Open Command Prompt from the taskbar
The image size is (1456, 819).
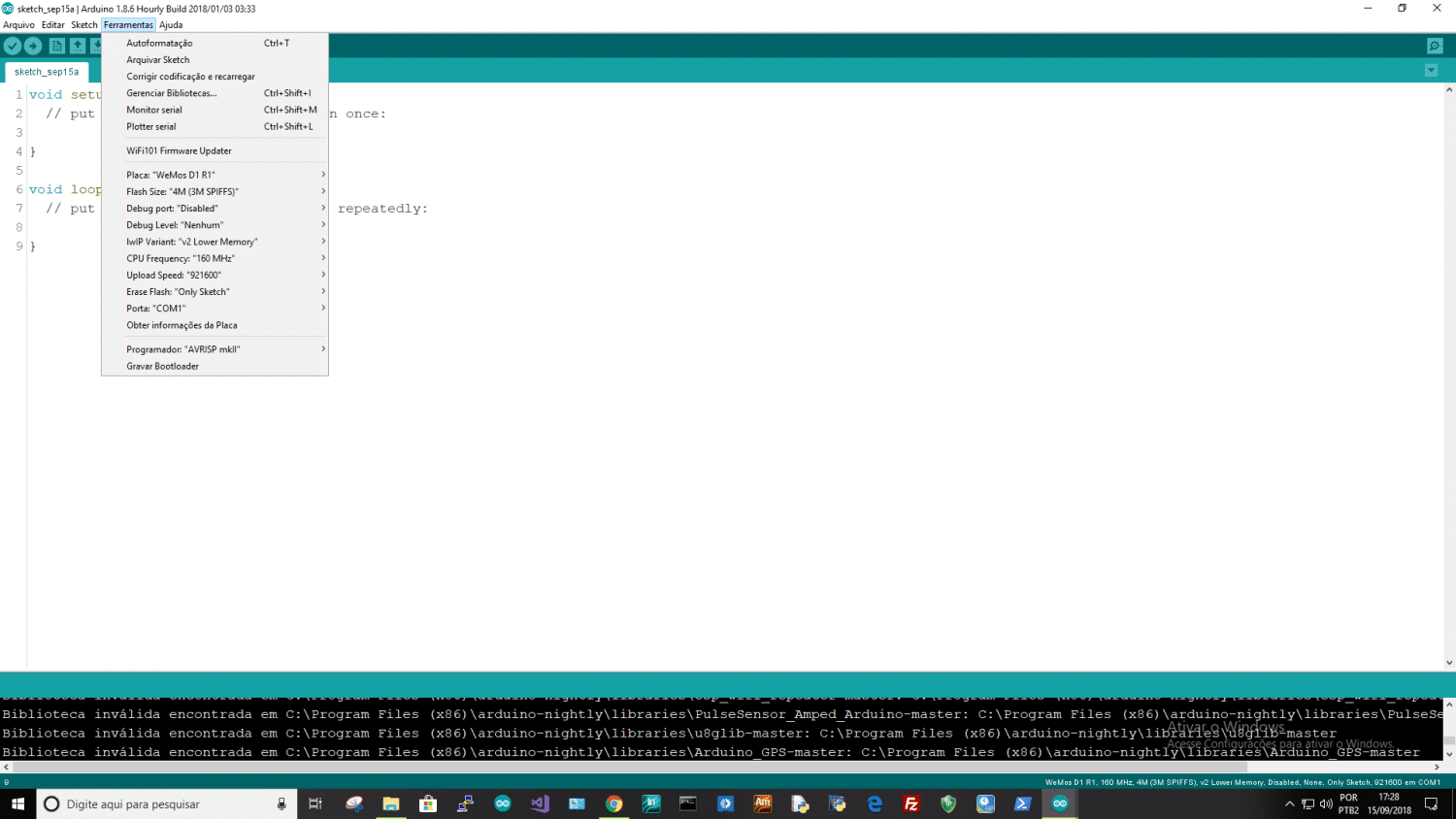tap(688, 803)
